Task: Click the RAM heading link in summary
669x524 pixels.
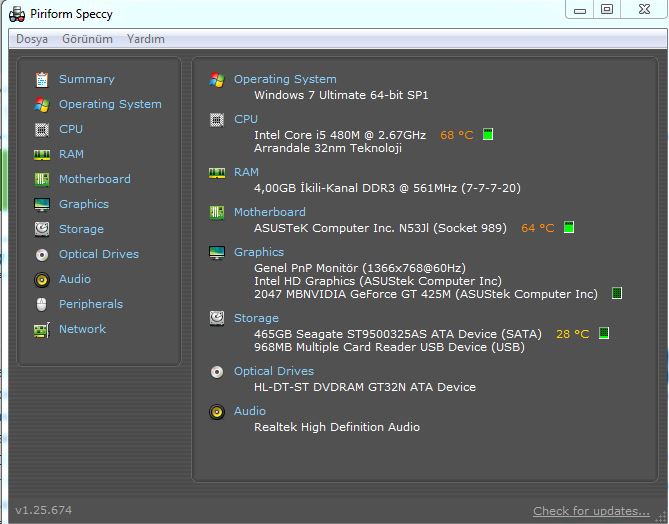Action: click(x=246, y=172)
